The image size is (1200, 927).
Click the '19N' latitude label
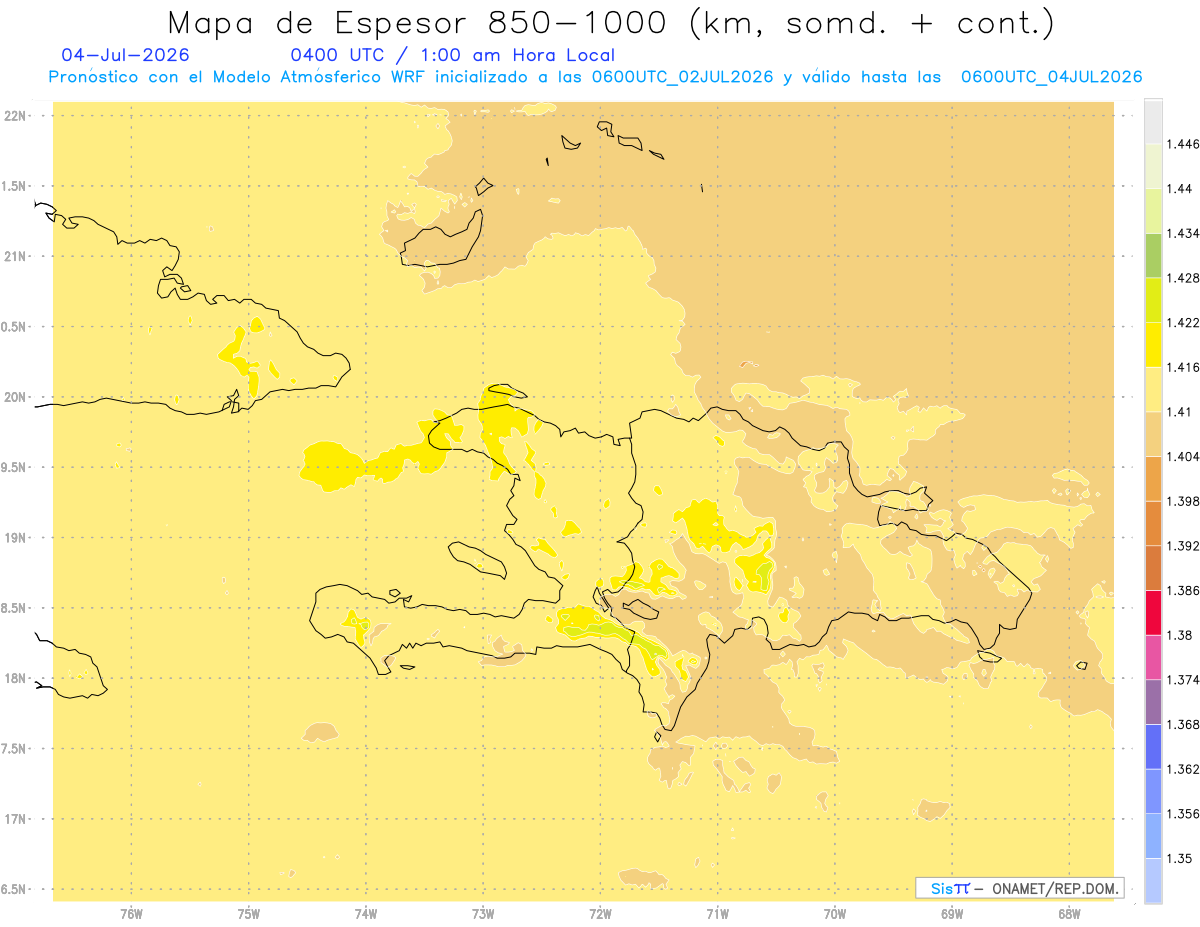pos(15,538)
